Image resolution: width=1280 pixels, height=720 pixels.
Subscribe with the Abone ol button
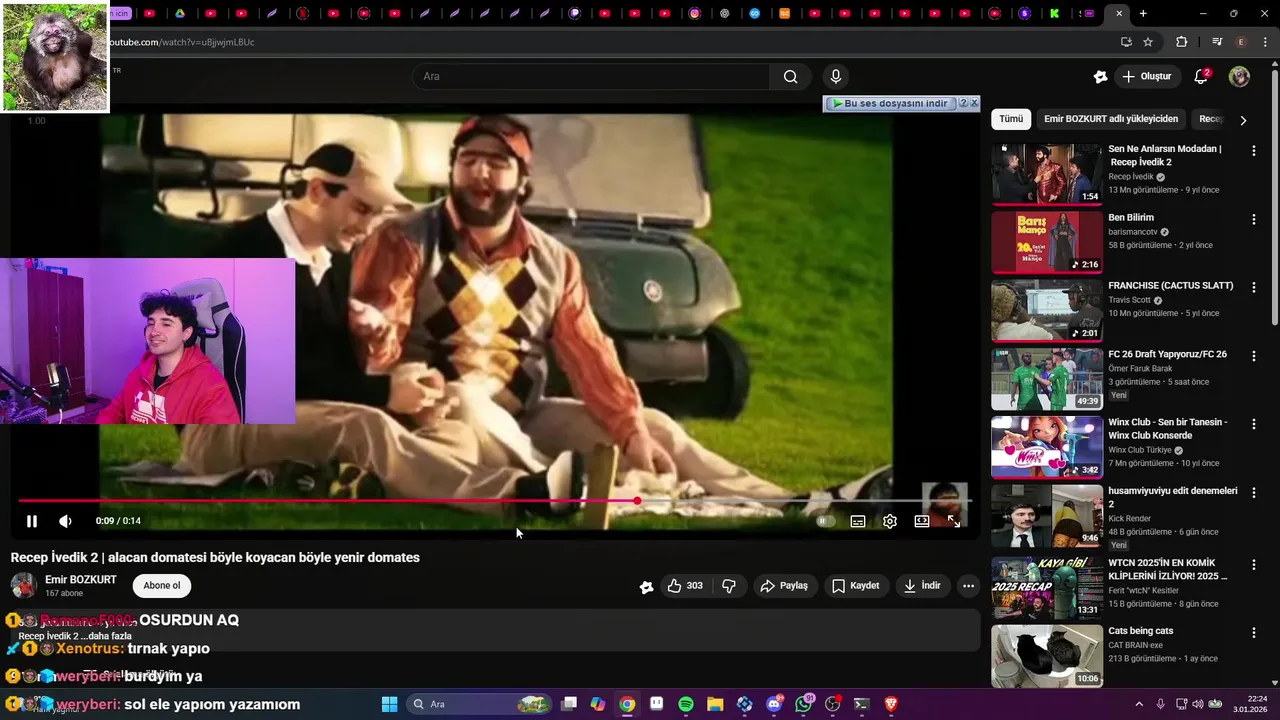[x=162, y=586]
